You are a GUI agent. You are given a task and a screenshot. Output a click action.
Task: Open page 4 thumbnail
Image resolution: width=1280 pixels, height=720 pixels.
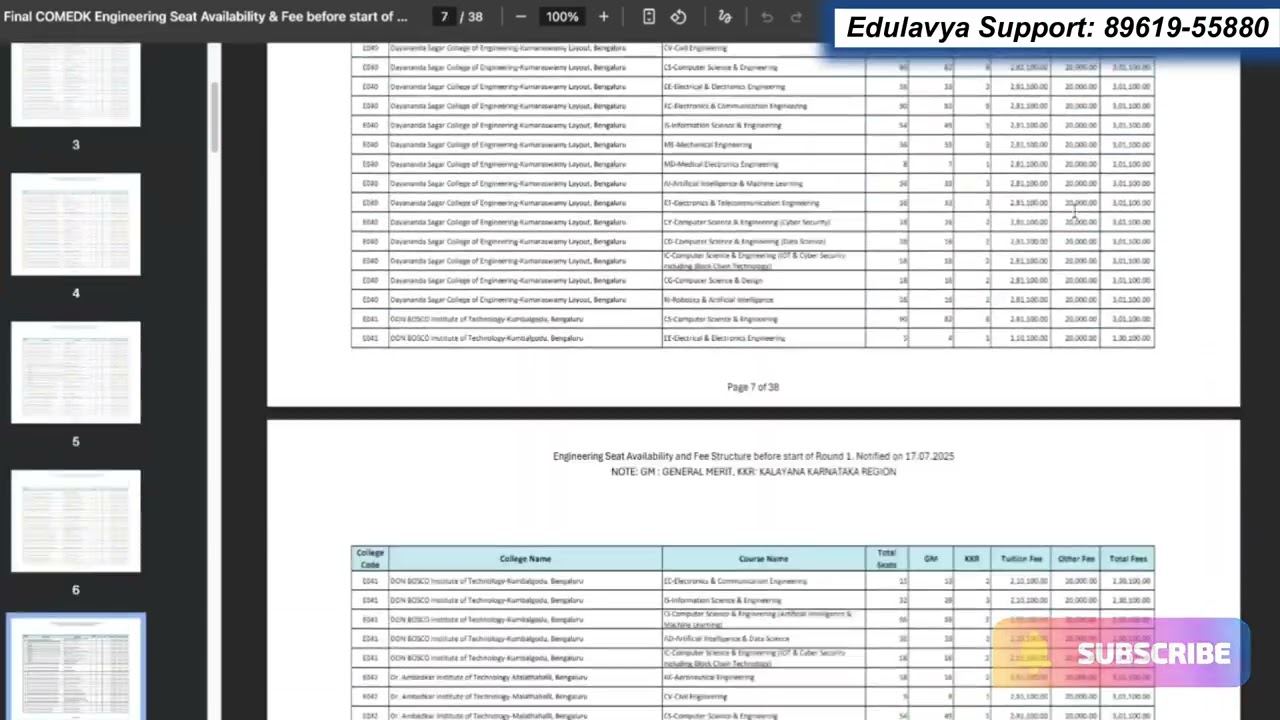tap(76, 225)
